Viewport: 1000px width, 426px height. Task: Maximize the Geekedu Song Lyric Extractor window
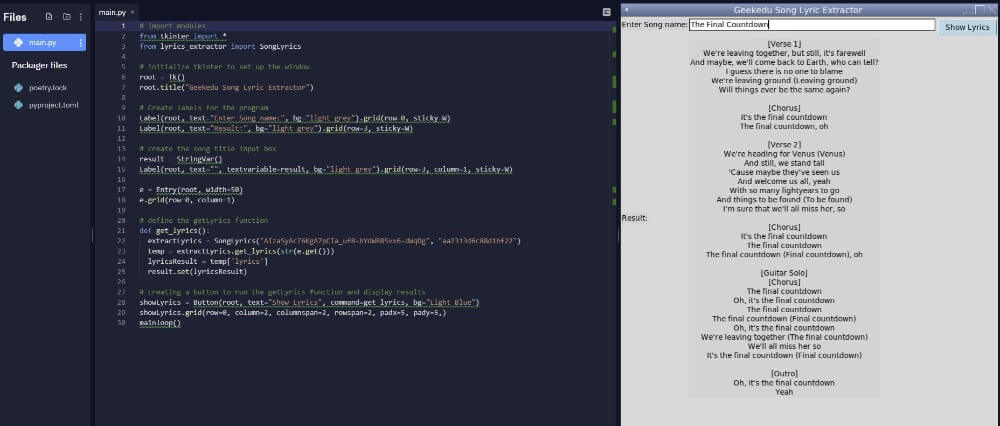pyautogui.click(x=980, y=10)
